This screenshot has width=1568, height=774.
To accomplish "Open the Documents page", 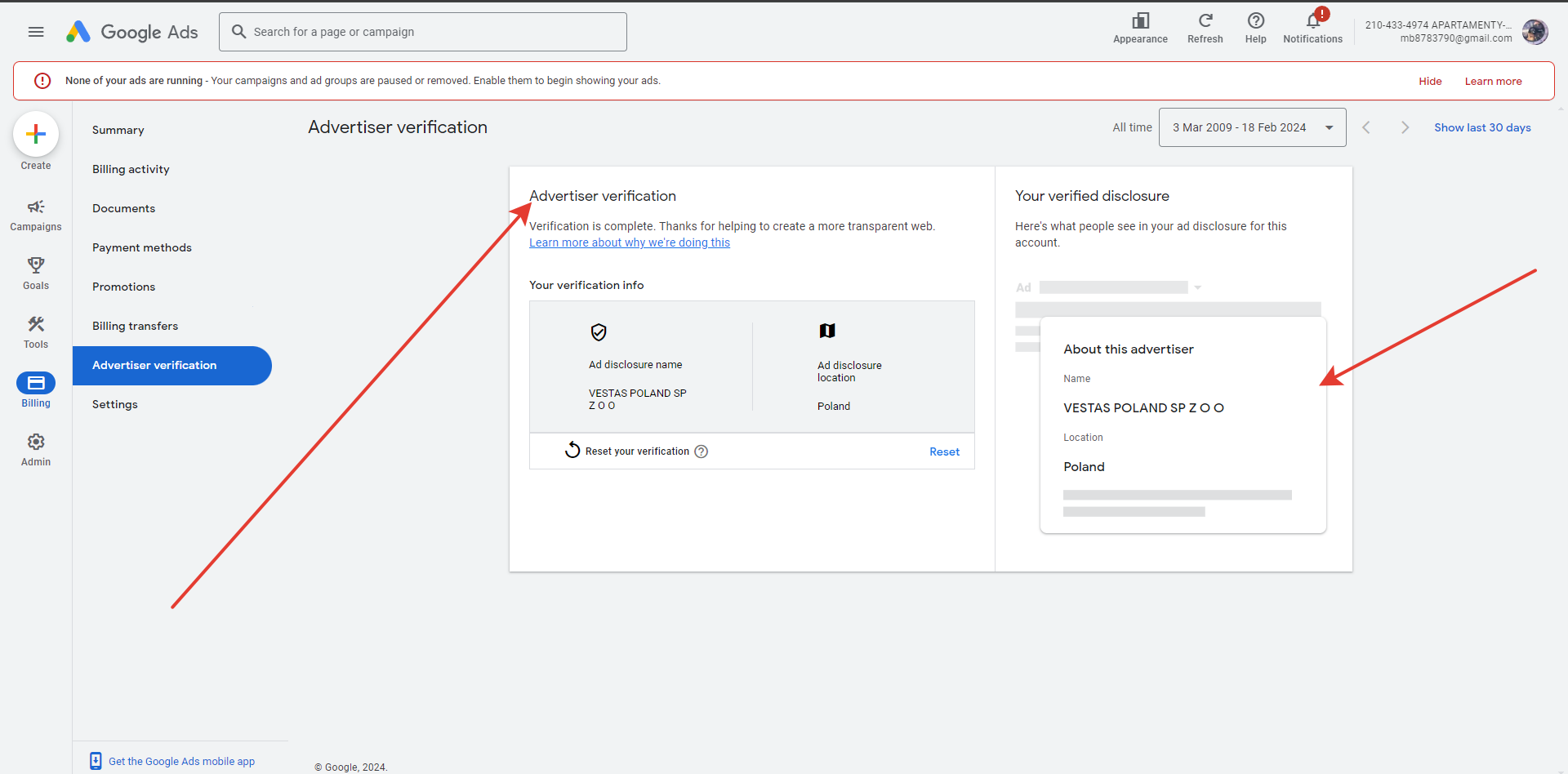I will [123, 208].
